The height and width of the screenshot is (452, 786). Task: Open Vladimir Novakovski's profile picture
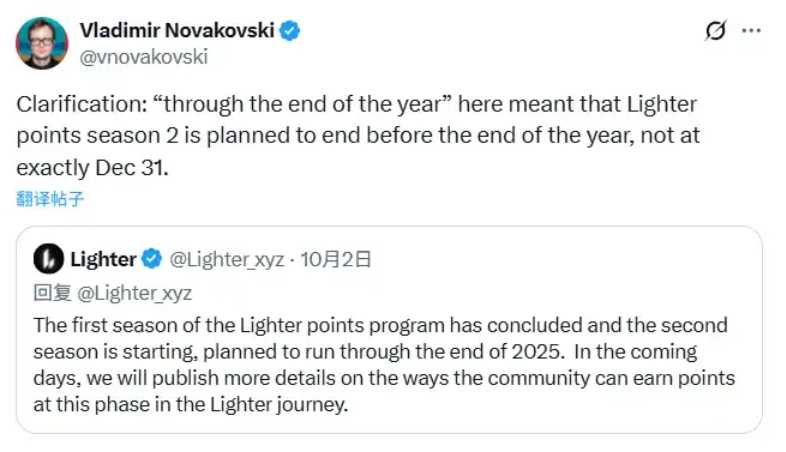pos(42,43)
